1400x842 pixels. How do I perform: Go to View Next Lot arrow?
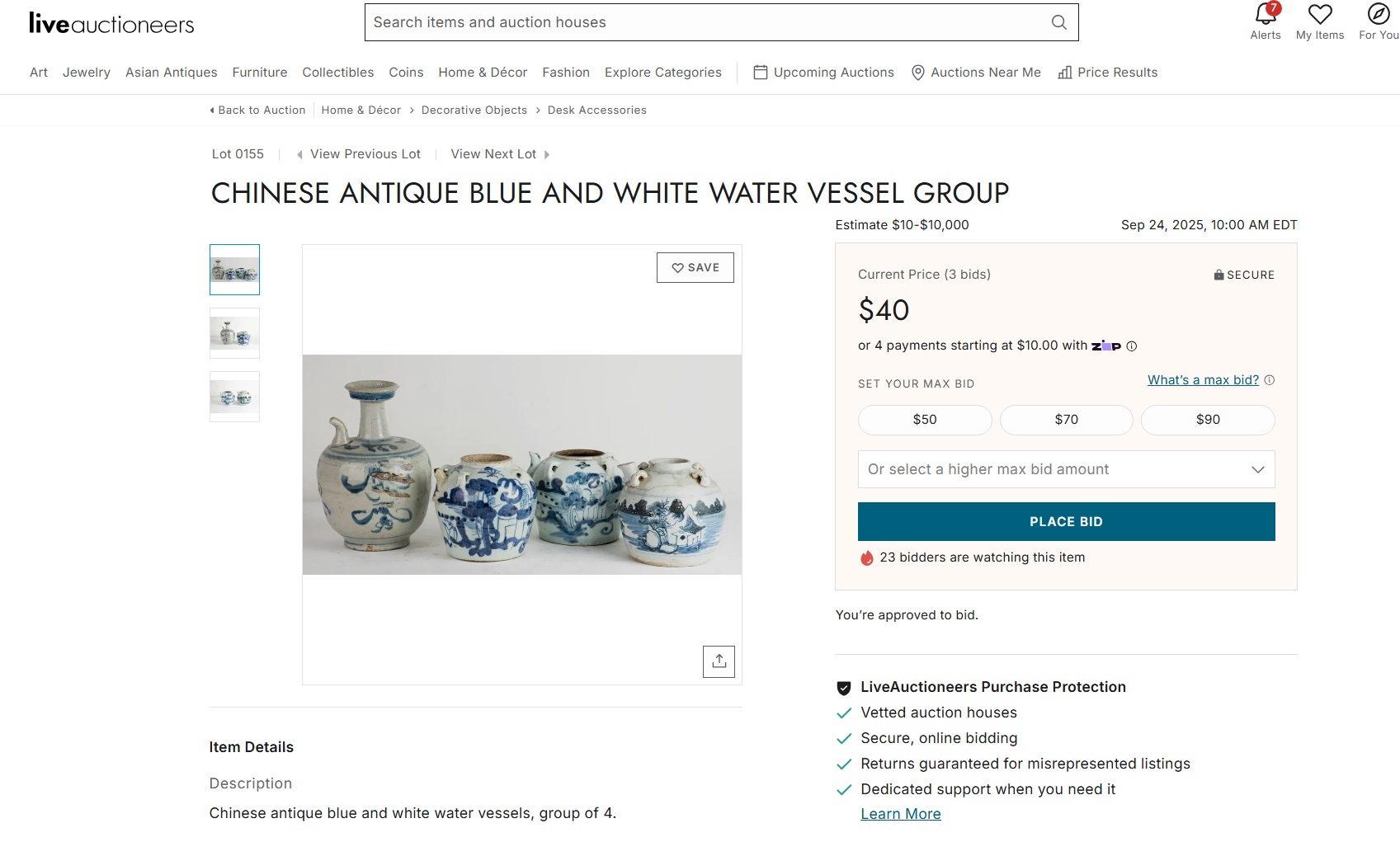pos(500,154)
